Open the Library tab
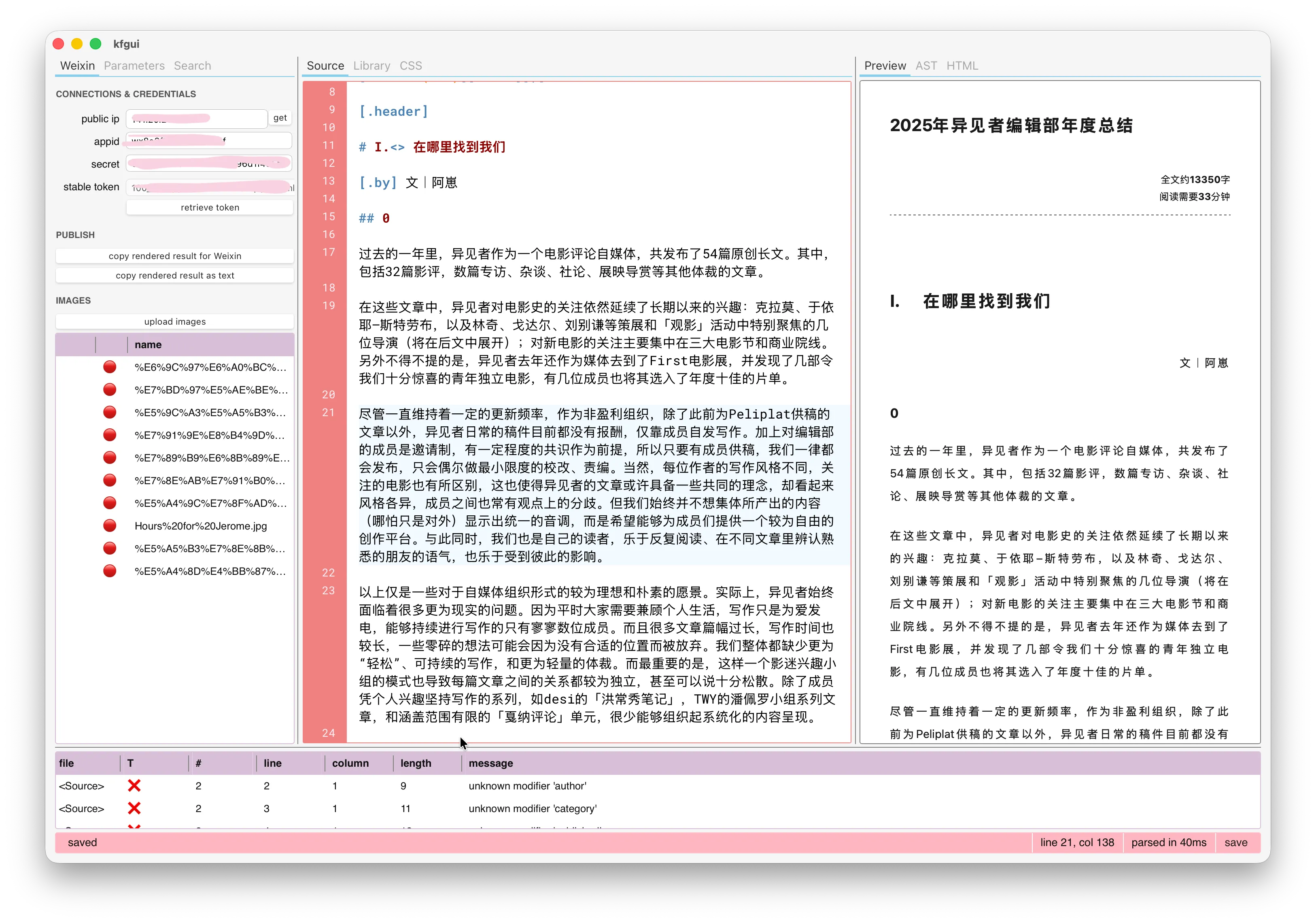The height and width of the screenshot is (923, 1316). pyautogui.click(x=371, y=65)
